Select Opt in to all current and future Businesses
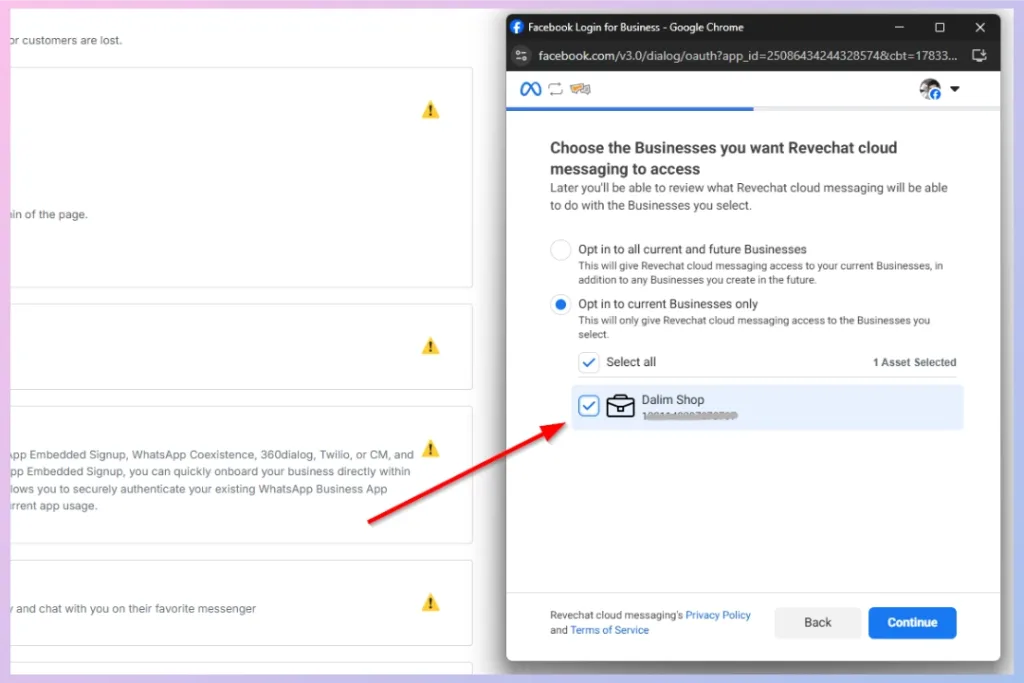 (x=560, y=249)
